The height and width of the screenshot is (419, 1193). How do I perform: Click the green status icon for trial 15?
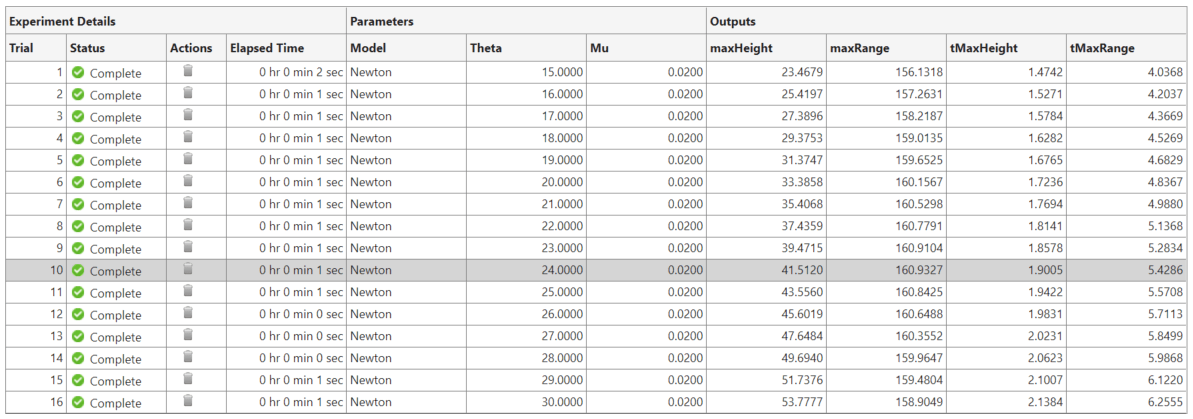77,381
